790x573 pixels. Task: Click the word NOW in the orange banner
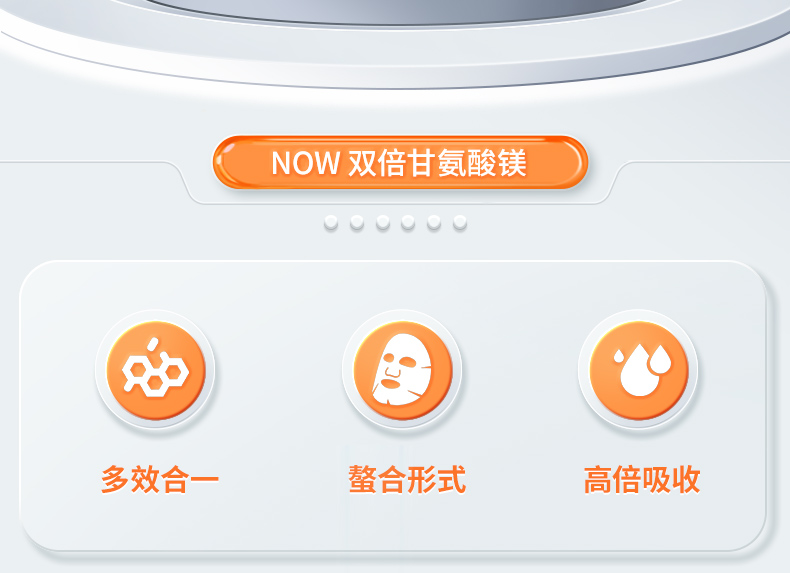[305, 163]
